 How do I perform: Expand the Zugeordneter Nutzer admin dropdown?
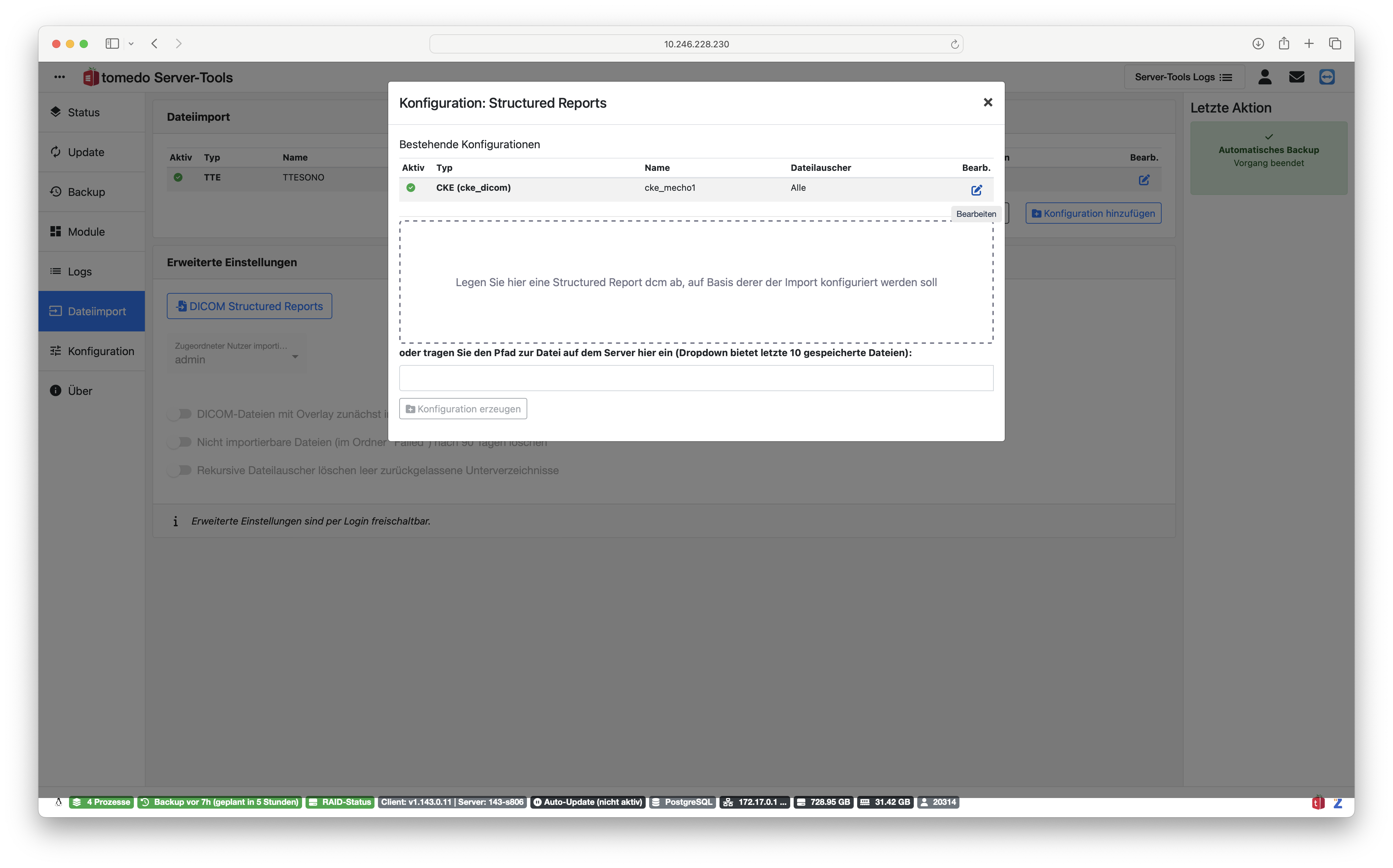[x=237, y=354]
